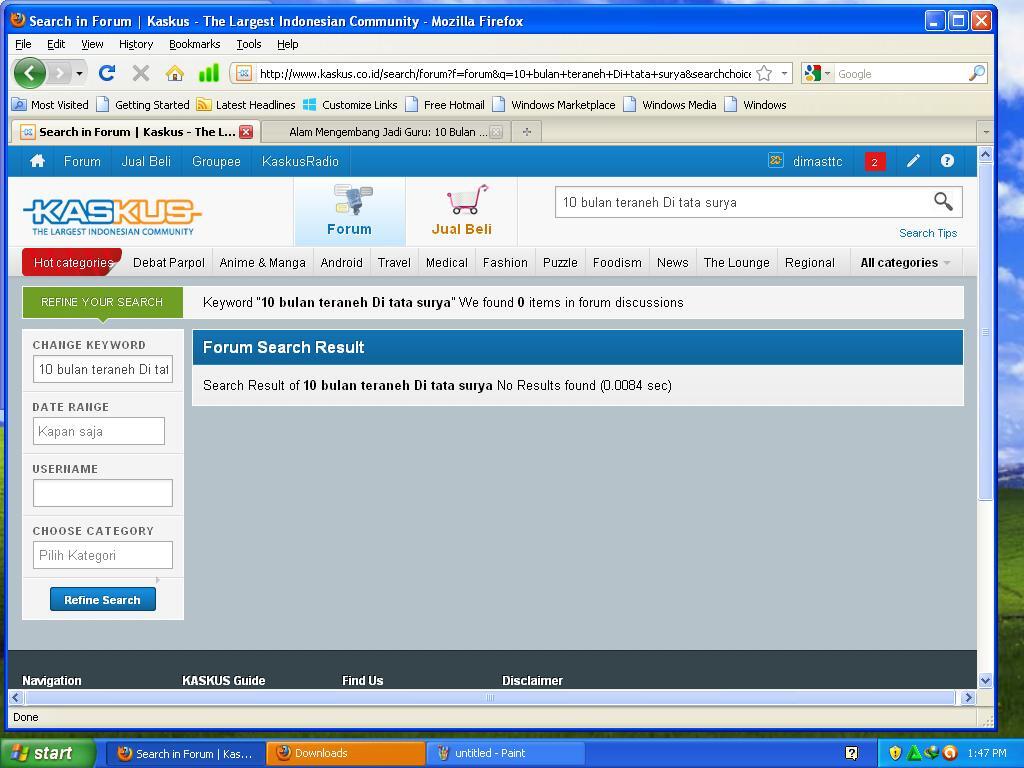Click the vertical scrollbar down arrow
The width and height of the screenshot is (1024, 768).
[985, 680]
